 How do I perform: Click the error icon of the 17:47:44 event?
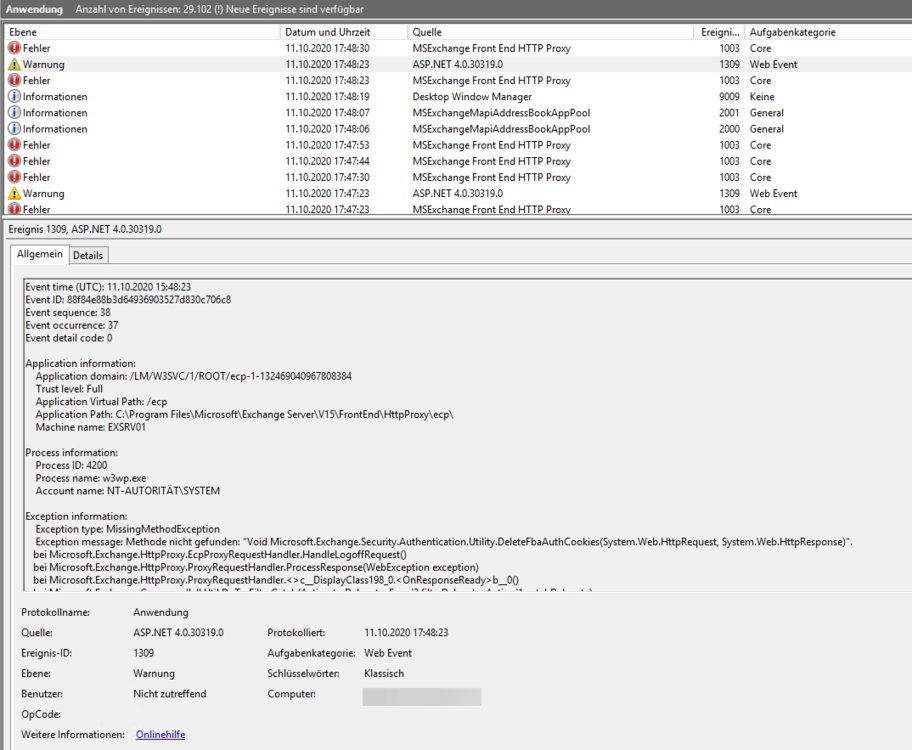pos(14,161)
